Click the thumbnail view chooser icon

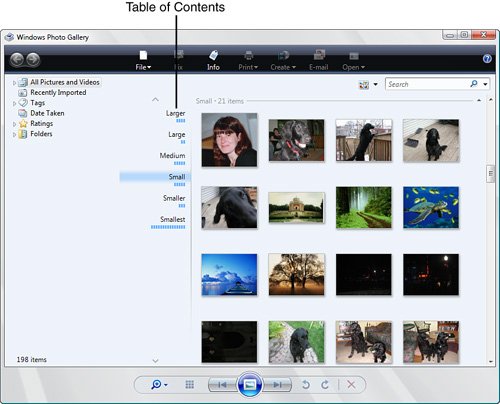[364, 85]
